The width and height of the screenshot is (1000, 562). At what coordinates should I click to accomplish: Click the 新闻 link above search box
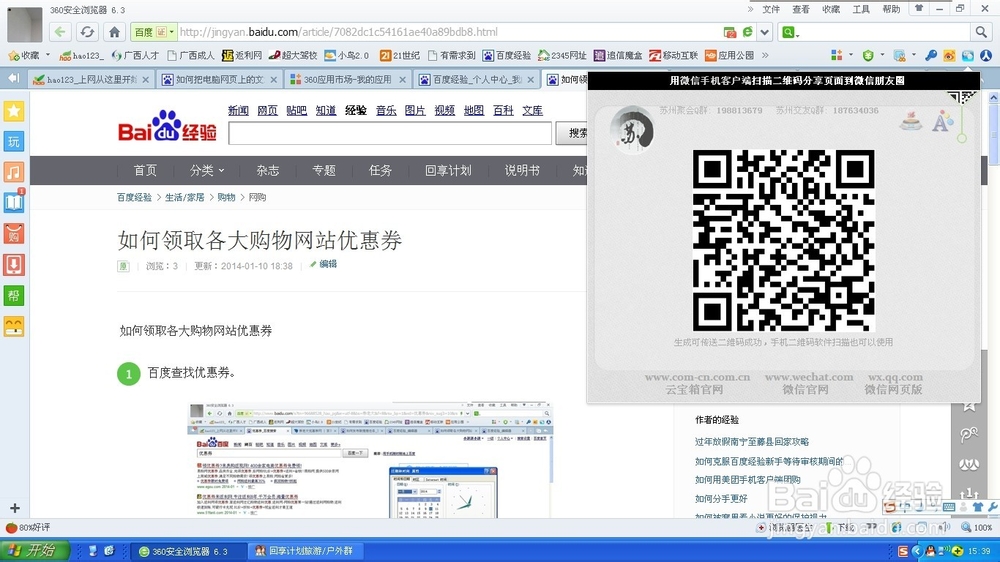pos(238,110)
